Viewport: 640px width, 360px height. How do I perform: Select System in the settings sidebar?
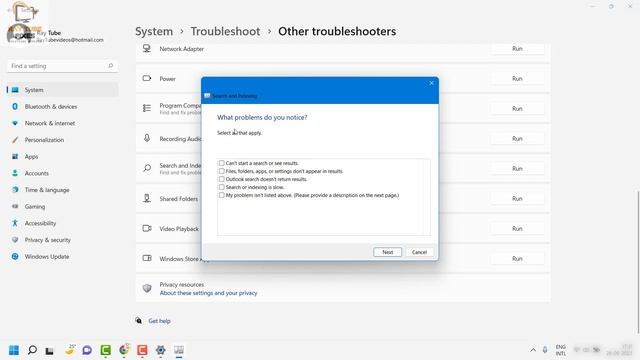(x=62, y=90)
